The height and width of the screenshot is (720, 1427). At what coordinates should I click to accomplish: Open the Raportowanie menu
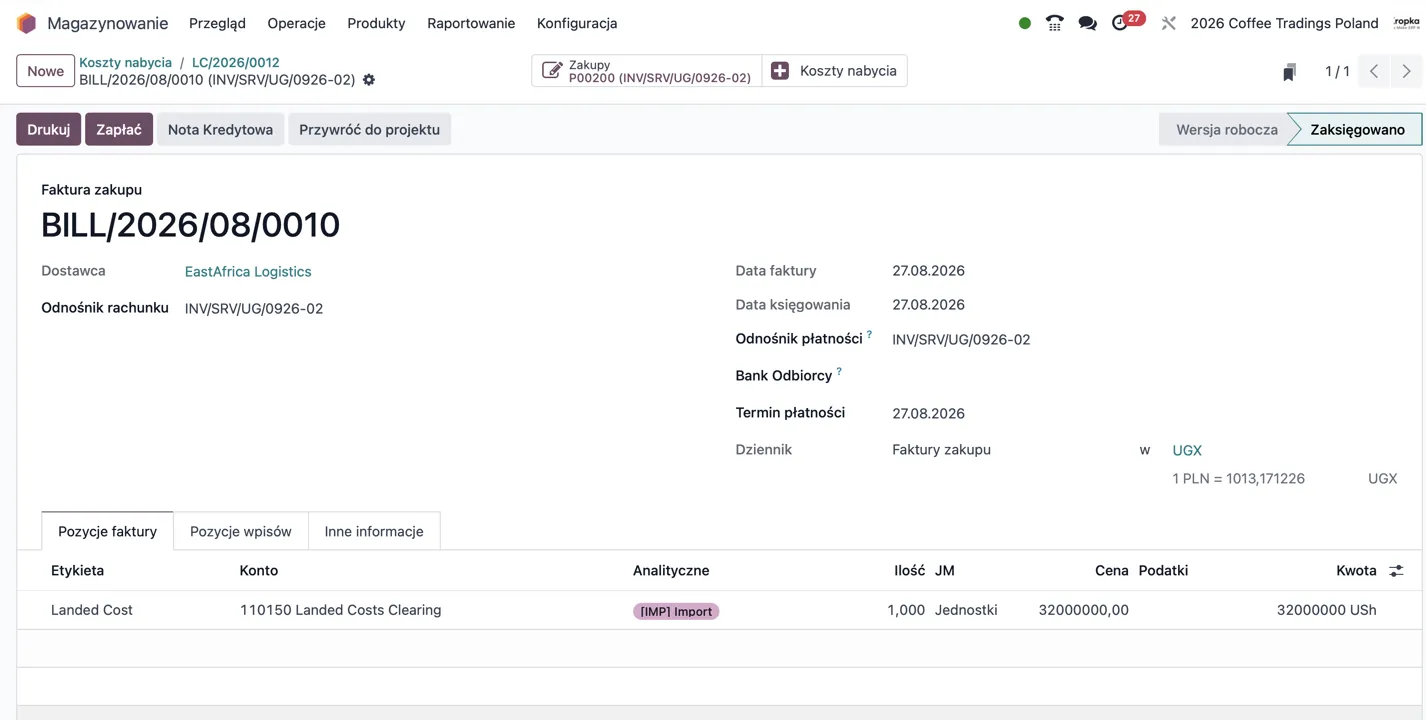point(471,23)
